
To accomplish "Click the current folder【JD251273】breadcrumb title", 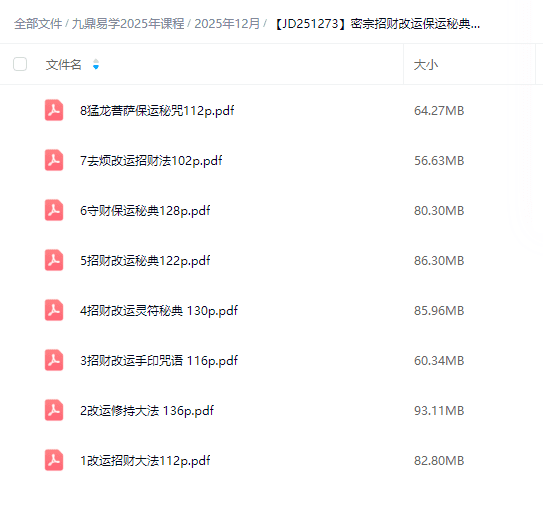I will [x=377, y=24].
